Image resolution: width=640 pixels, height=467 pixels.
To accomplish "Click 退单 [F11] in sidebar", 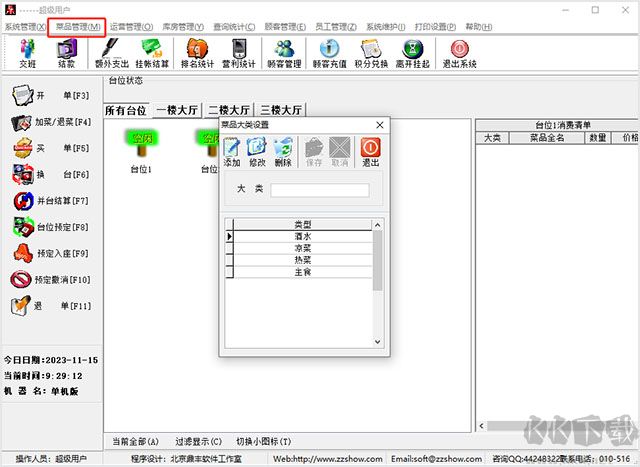I will coord(50,306).
